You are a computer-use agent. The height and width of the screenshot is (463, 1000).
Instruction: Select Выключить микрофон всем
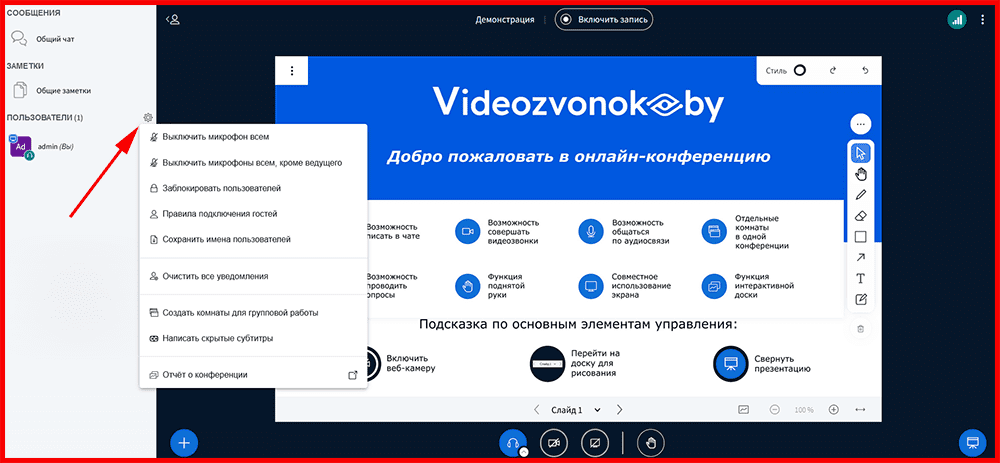[253, 136]
